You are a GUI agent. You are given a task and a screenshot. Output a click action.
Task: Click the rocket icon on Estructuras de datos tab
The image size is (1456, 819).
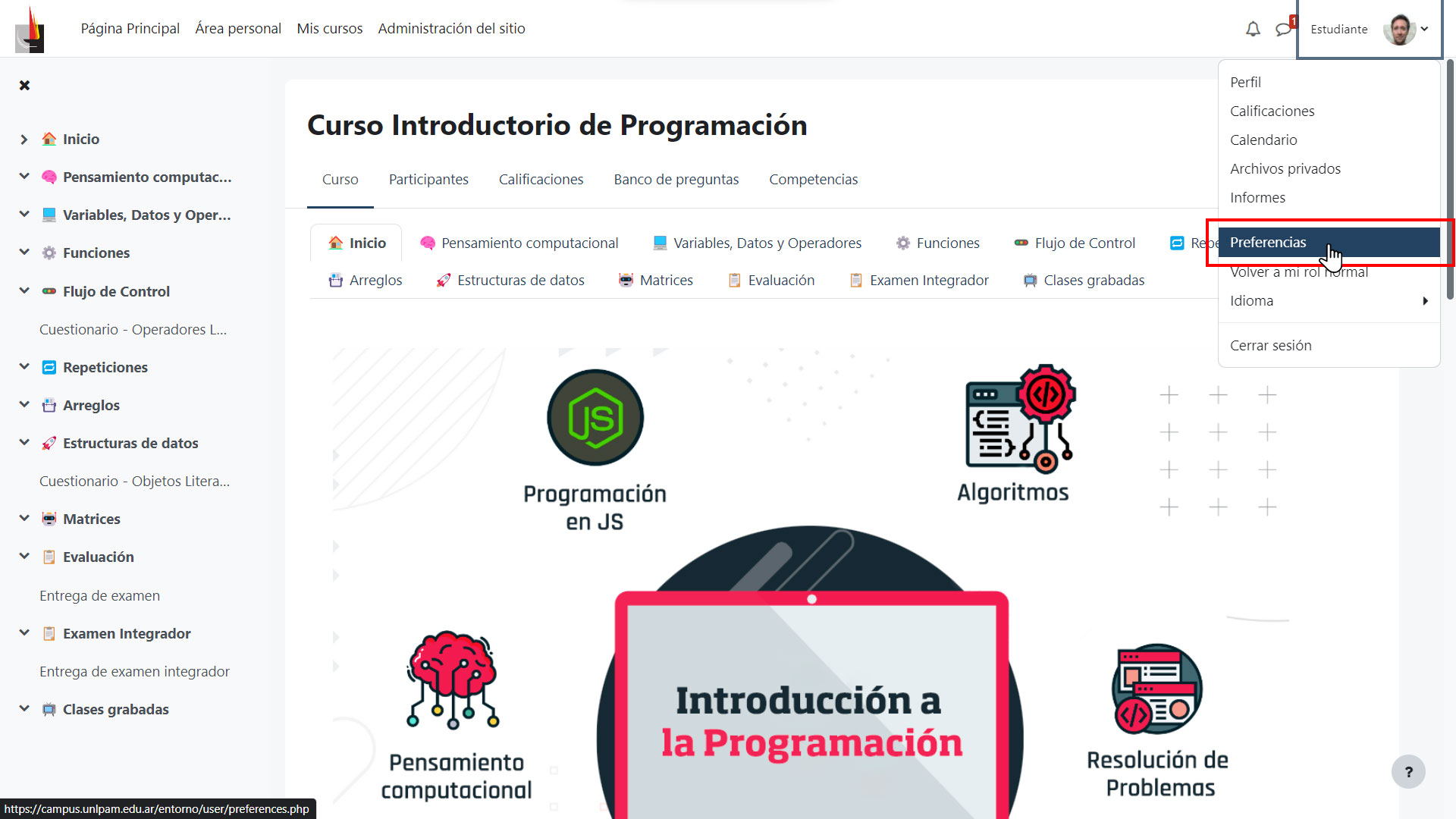[444, 280]
